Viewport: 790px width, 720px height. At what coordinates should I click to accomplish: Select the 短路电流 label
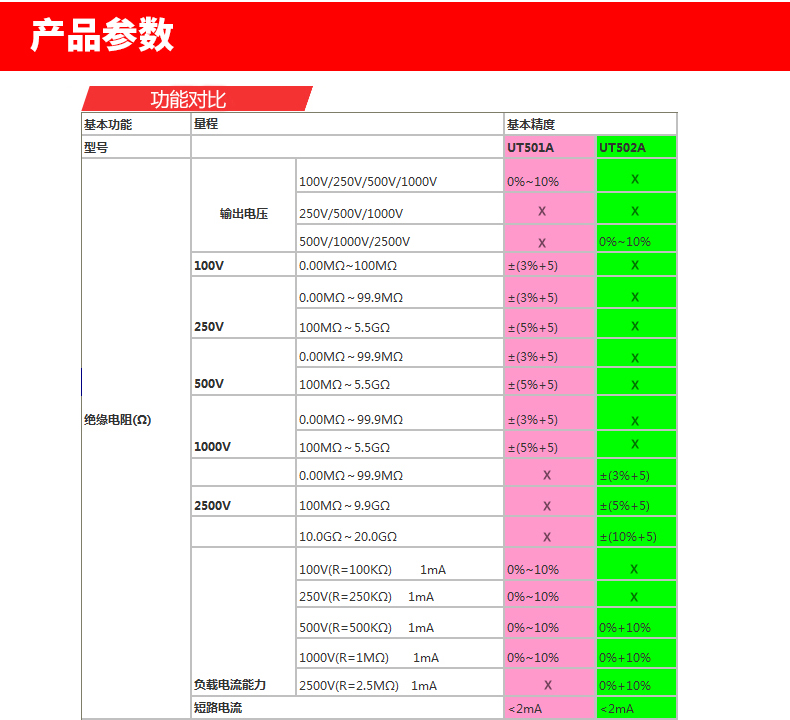pos(218,708)
